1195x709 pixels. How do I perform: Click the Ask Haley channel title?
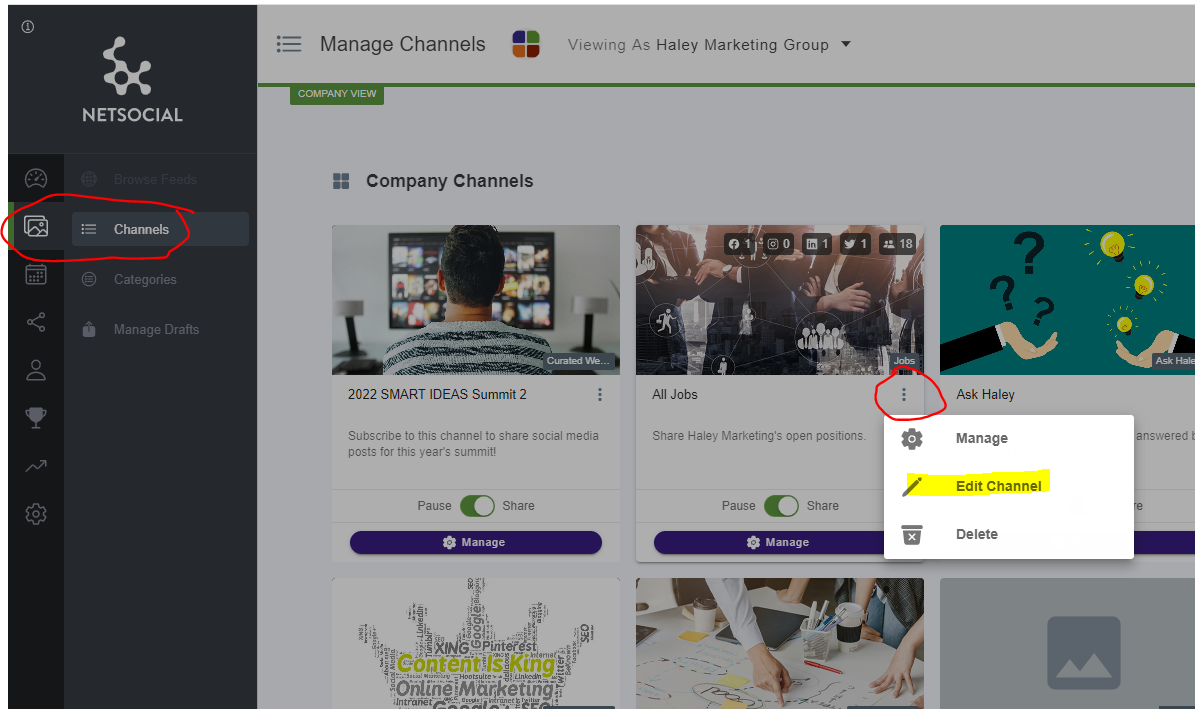[985, 394]
